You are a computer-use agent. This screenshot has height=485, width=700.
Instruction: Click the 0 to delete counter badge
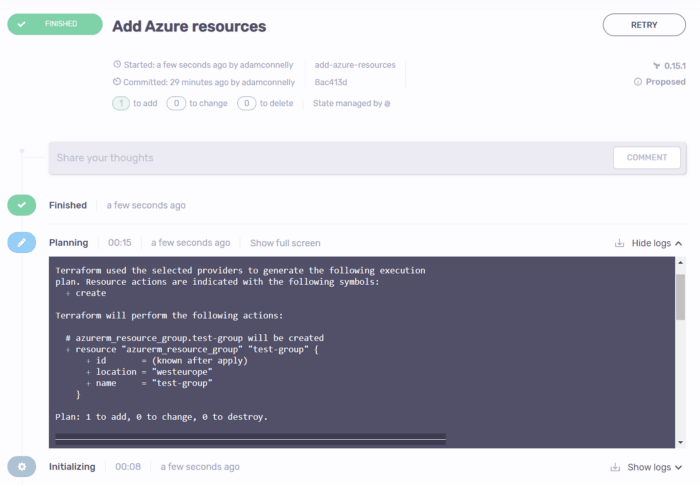pos(246,103)
